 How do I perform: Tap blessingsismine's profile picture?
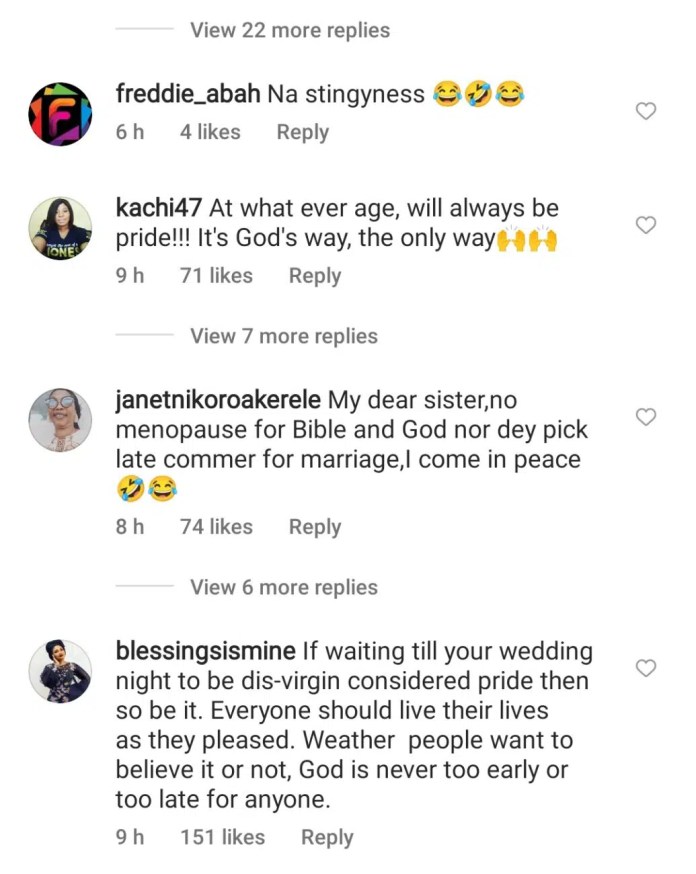click(60, 670)
